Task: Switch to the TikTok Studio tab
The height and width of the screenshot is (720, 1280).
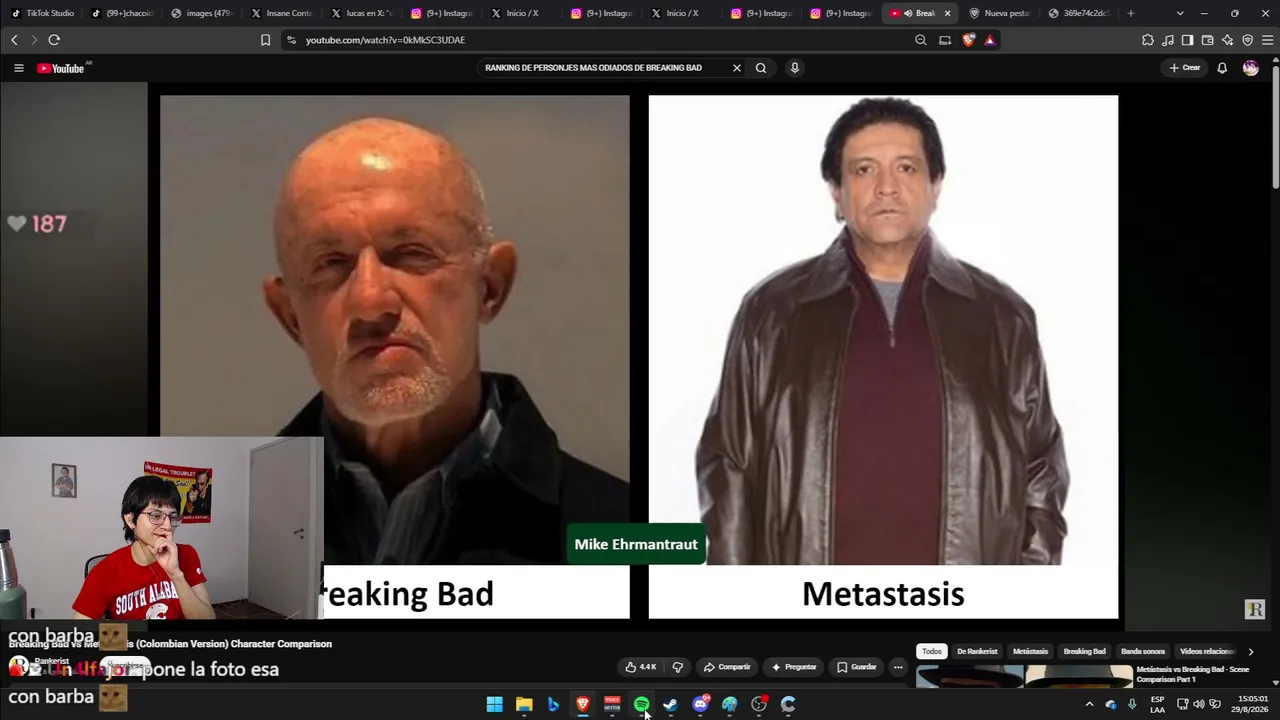Action: pyautogui.click(x=43, y=13)
